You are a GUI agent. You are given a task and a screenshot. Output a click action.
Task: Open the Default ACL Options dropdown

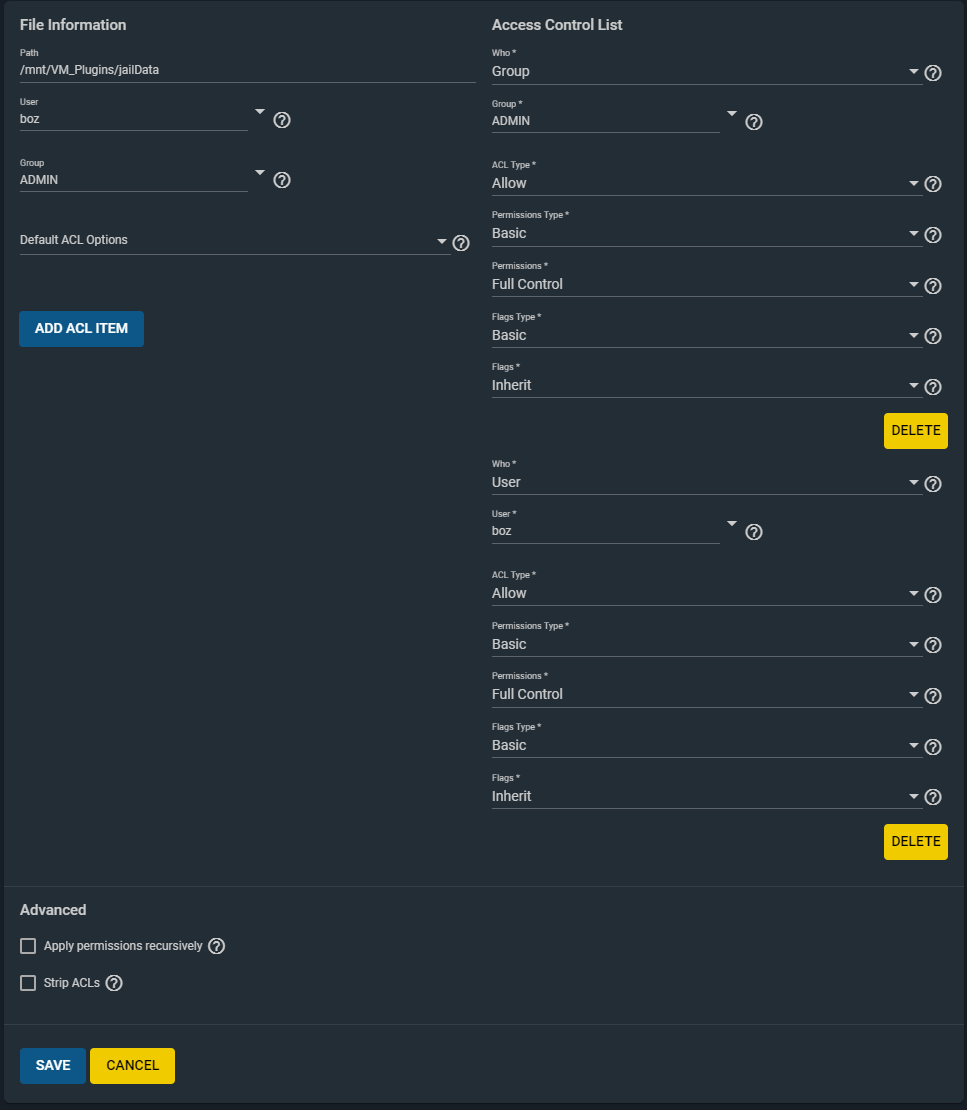pos(234,241)
